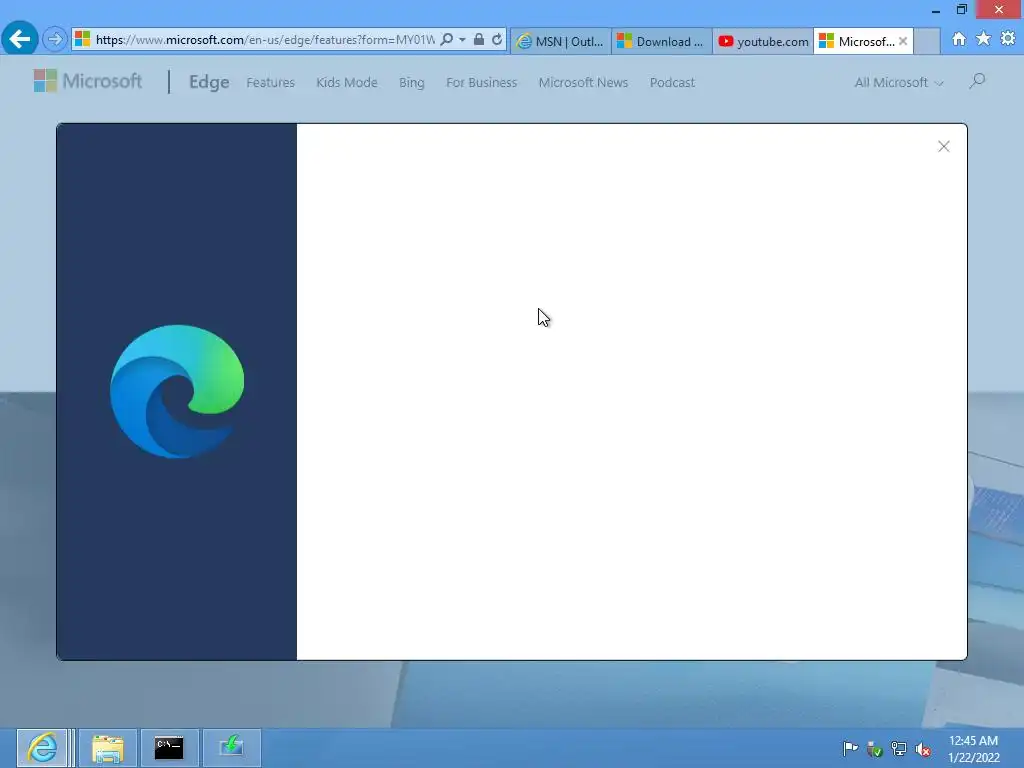Restore down the browser window
1024x768 pixels.
click(961, 9)
